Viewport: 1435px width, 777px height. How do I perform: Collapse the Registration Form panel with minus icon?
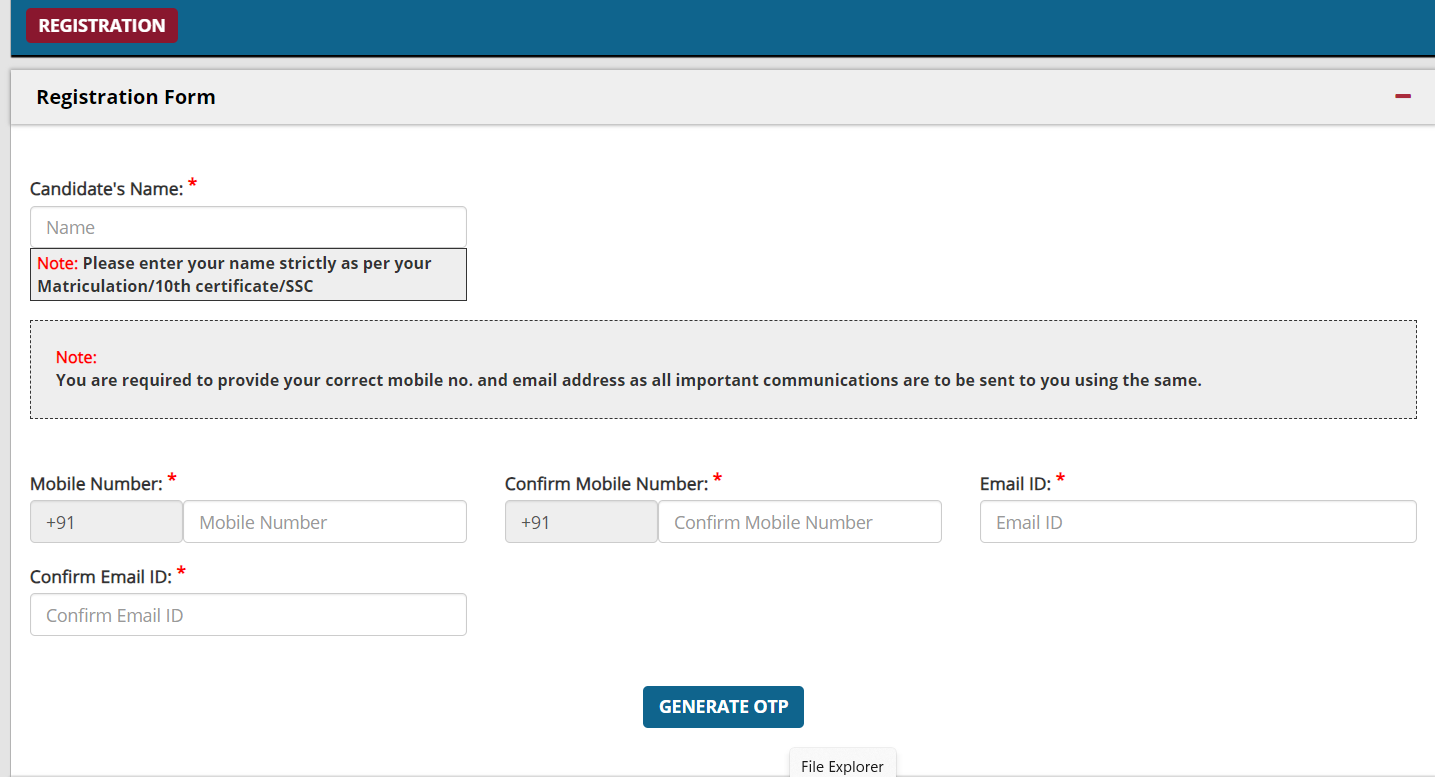[x=1403, y=97]
